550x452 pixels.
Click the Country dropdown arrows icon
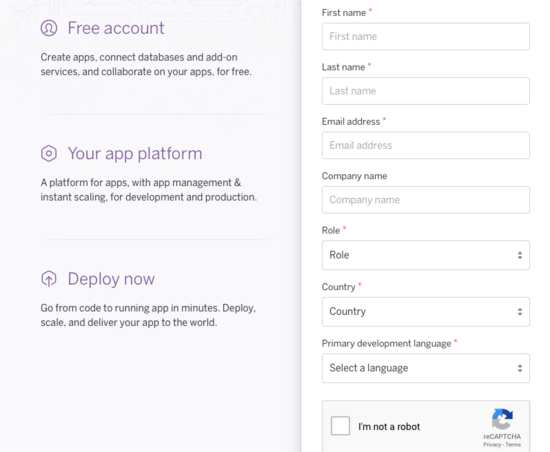[520, 312]
